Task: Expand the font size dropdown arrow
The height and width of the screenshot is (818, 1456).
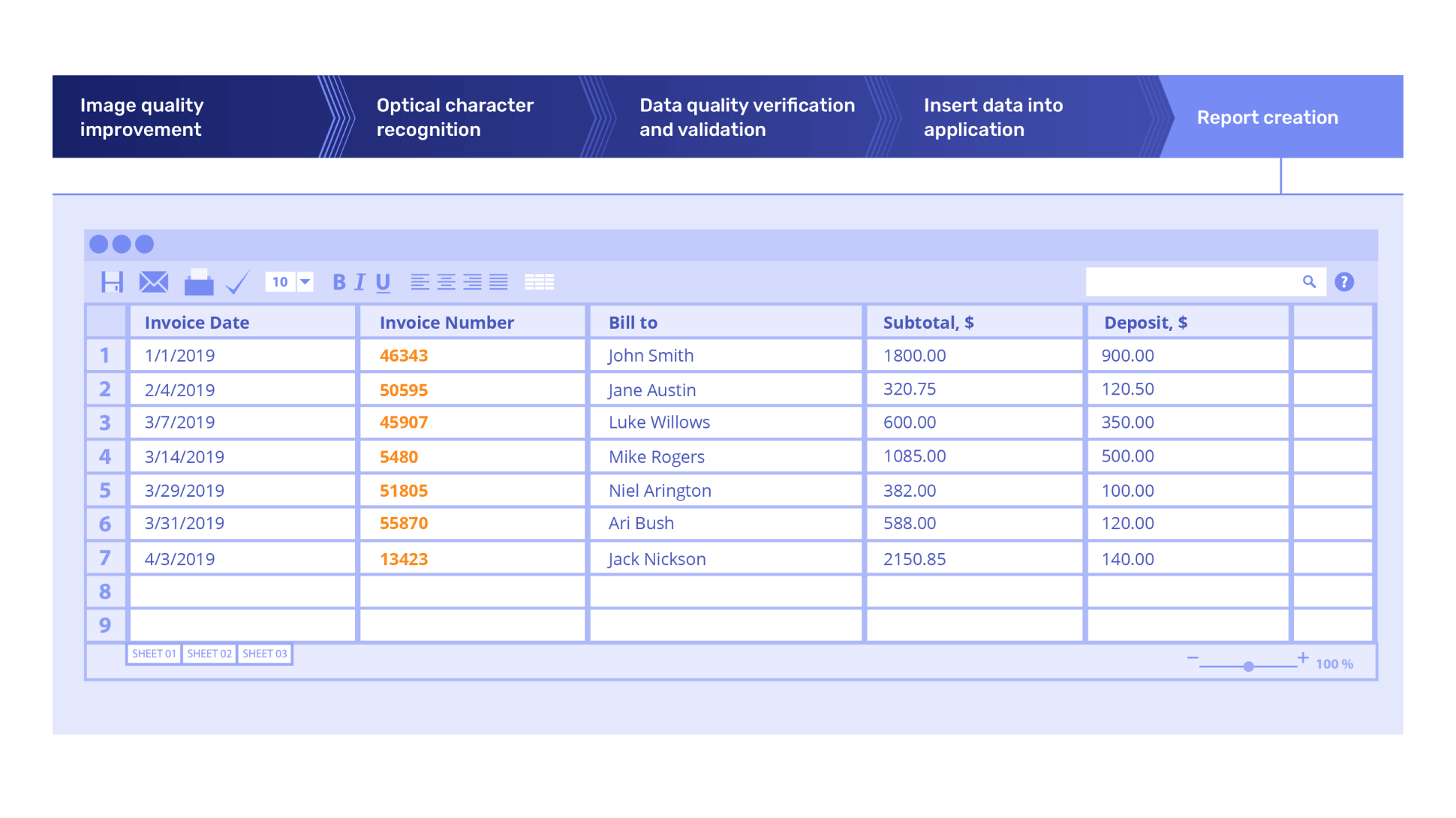Action: point(305,282)
